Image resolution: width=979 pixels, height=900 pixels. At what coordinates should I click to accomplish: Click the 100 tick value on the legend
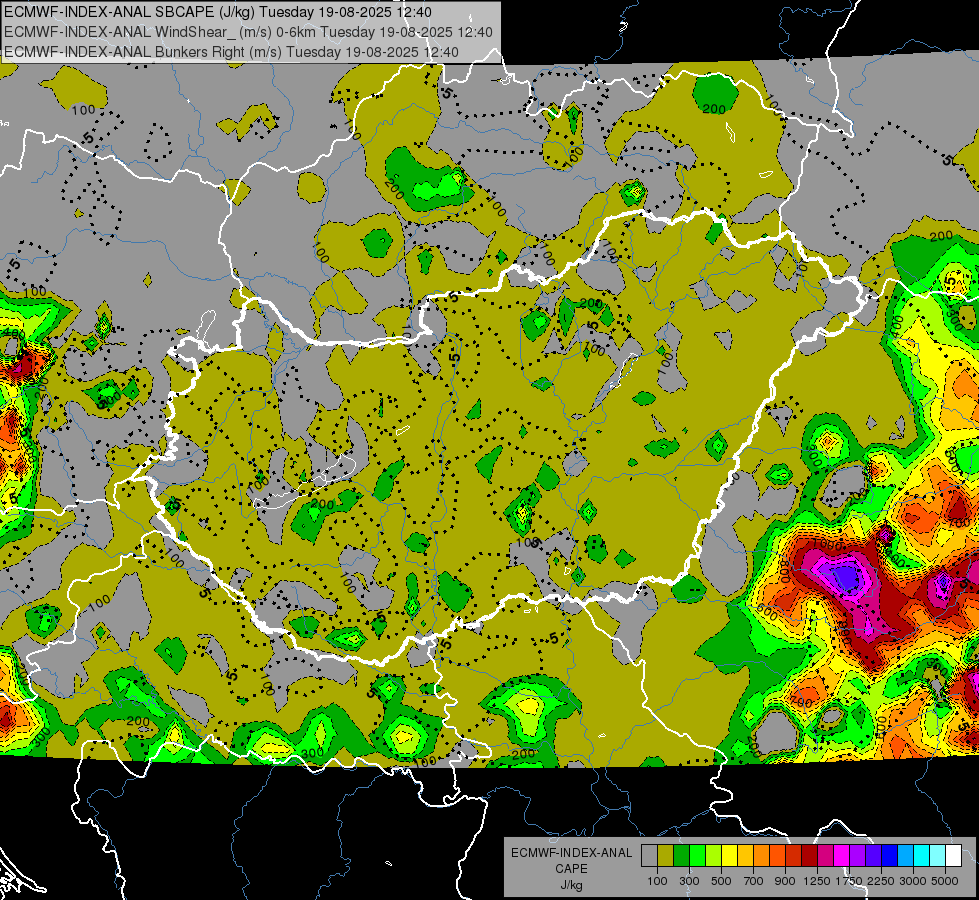[x=657, y=881]
